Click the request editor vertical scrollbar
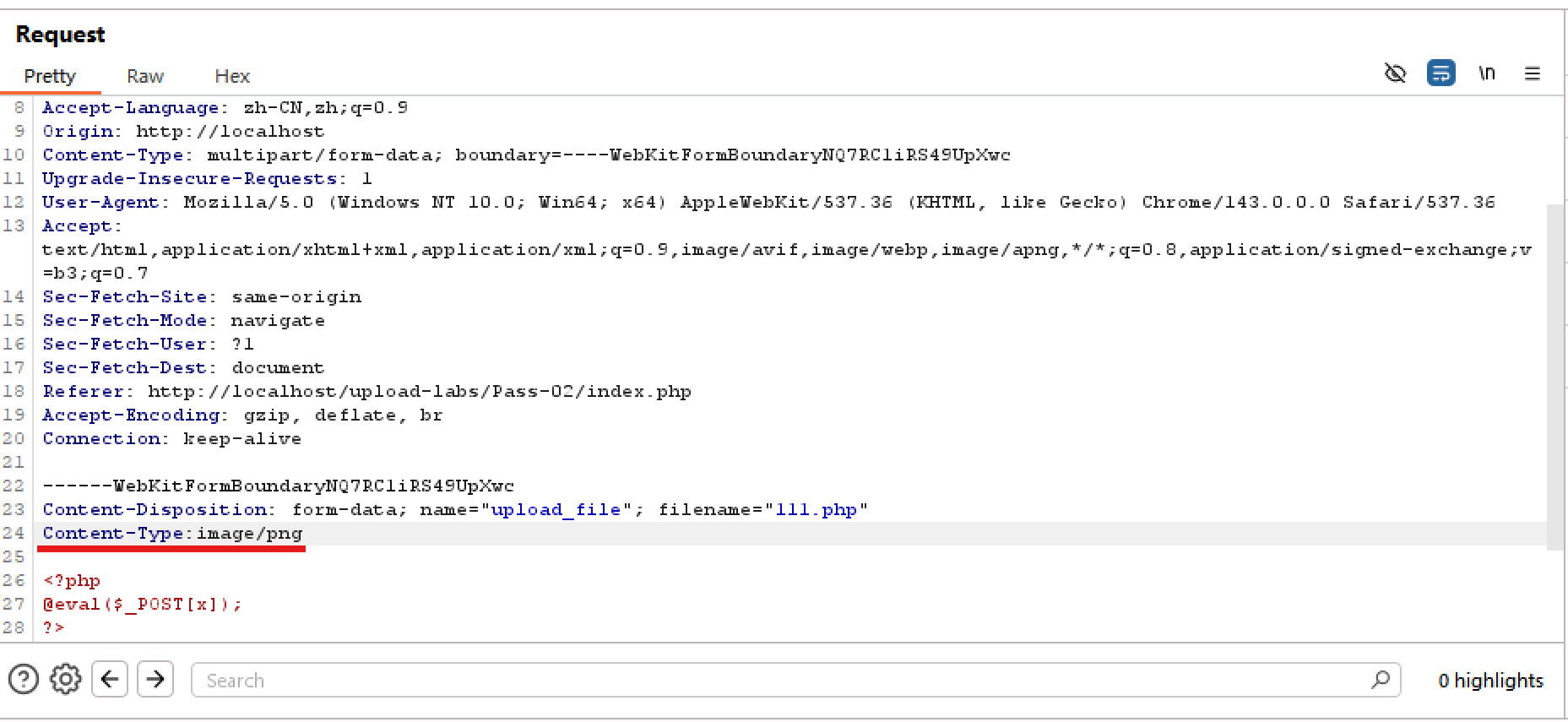Screen dimensions: 1568x722 [x=1554, y=377]
